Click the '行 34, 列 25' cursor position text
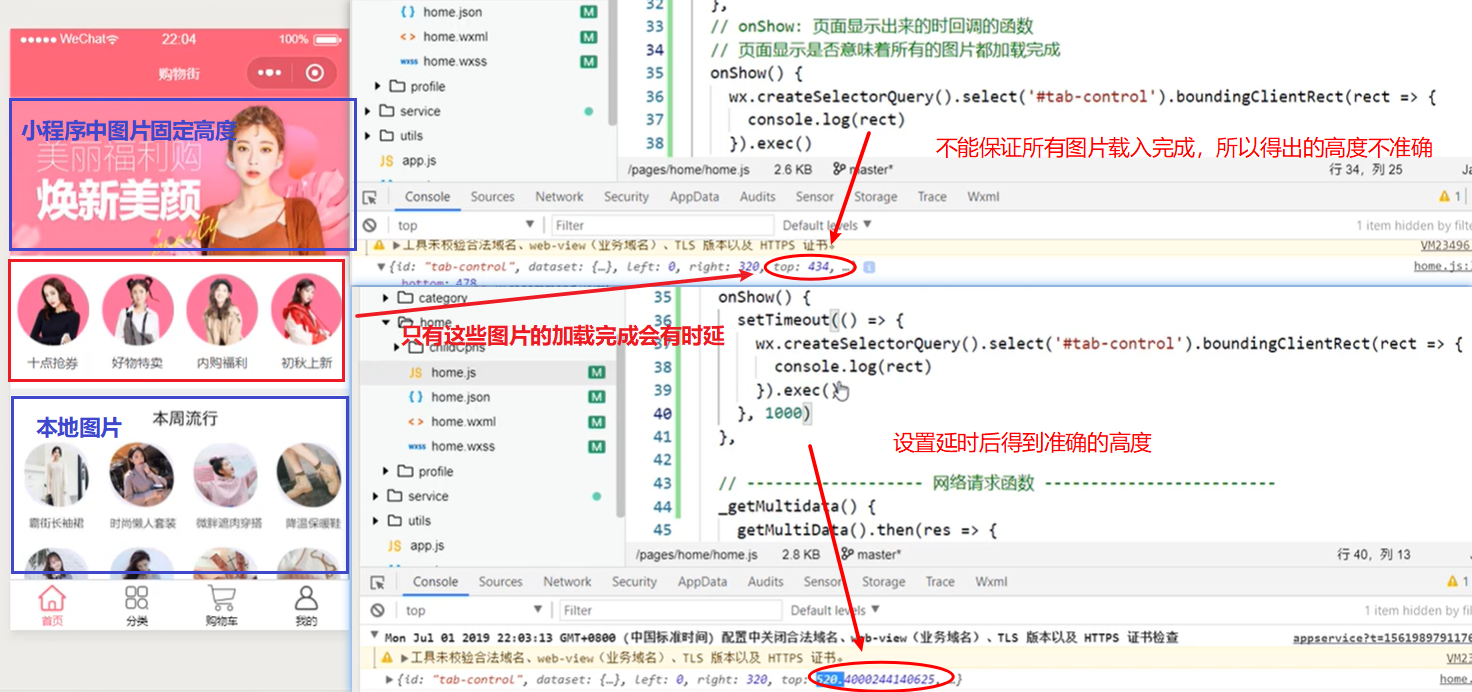 coord(1366,170)
